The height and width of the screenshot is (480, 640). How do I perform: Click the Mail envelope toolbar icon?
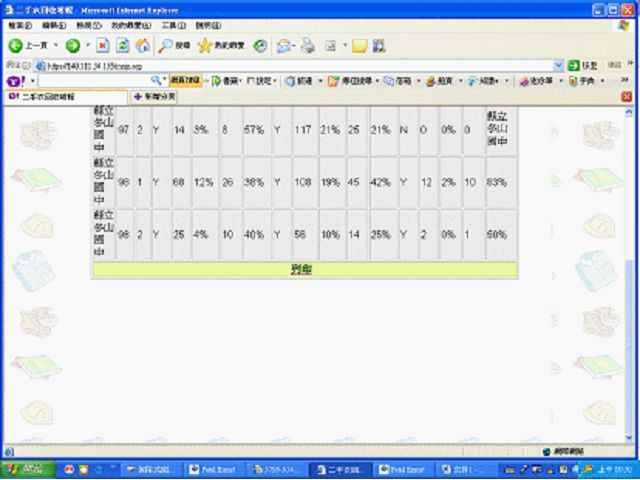(284, 46)
